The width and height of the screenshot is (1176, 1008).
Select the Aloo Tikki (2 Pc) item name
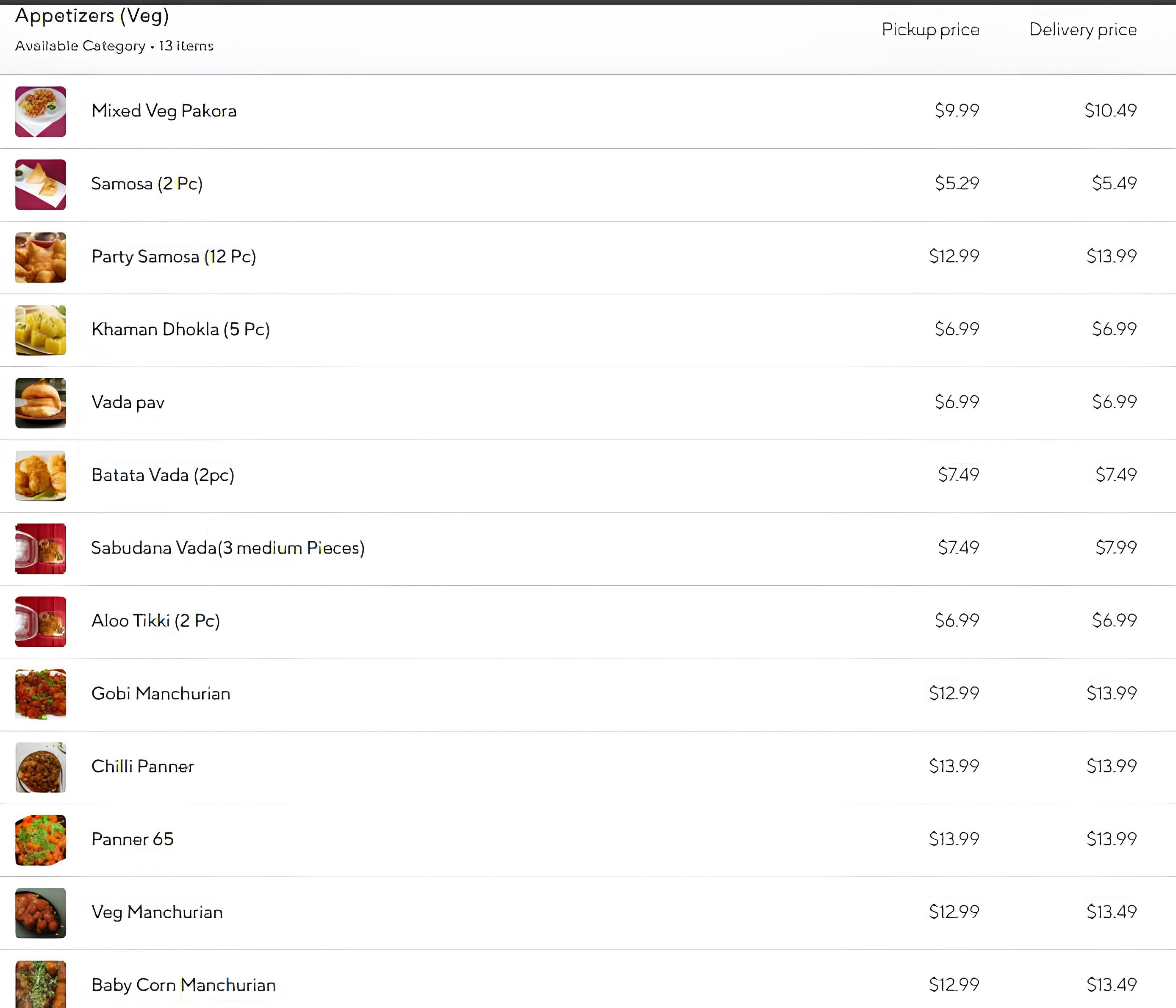[155, 620]
